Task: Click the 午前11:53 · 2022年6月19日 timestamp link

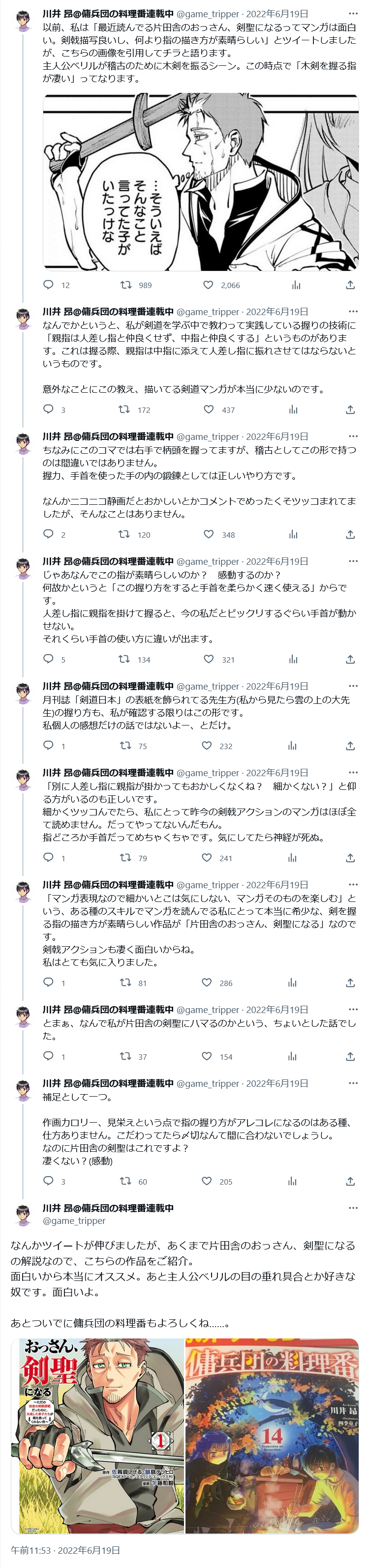Action: click(65, 1550)
